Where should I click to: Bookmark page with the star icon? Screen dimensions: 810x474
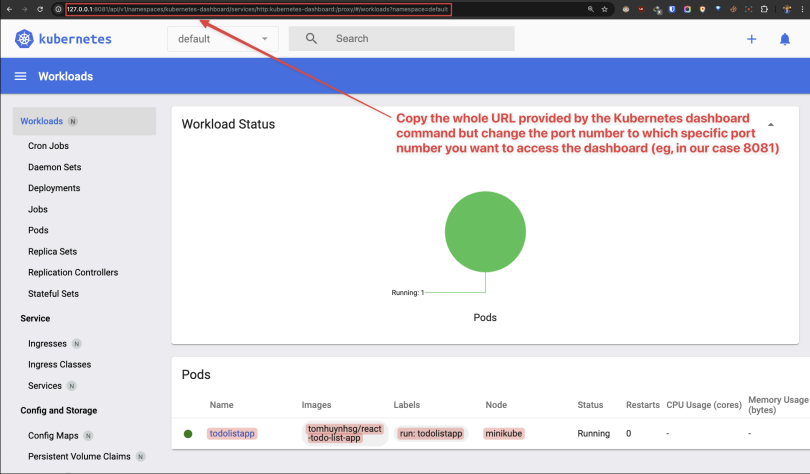point(604,9)
